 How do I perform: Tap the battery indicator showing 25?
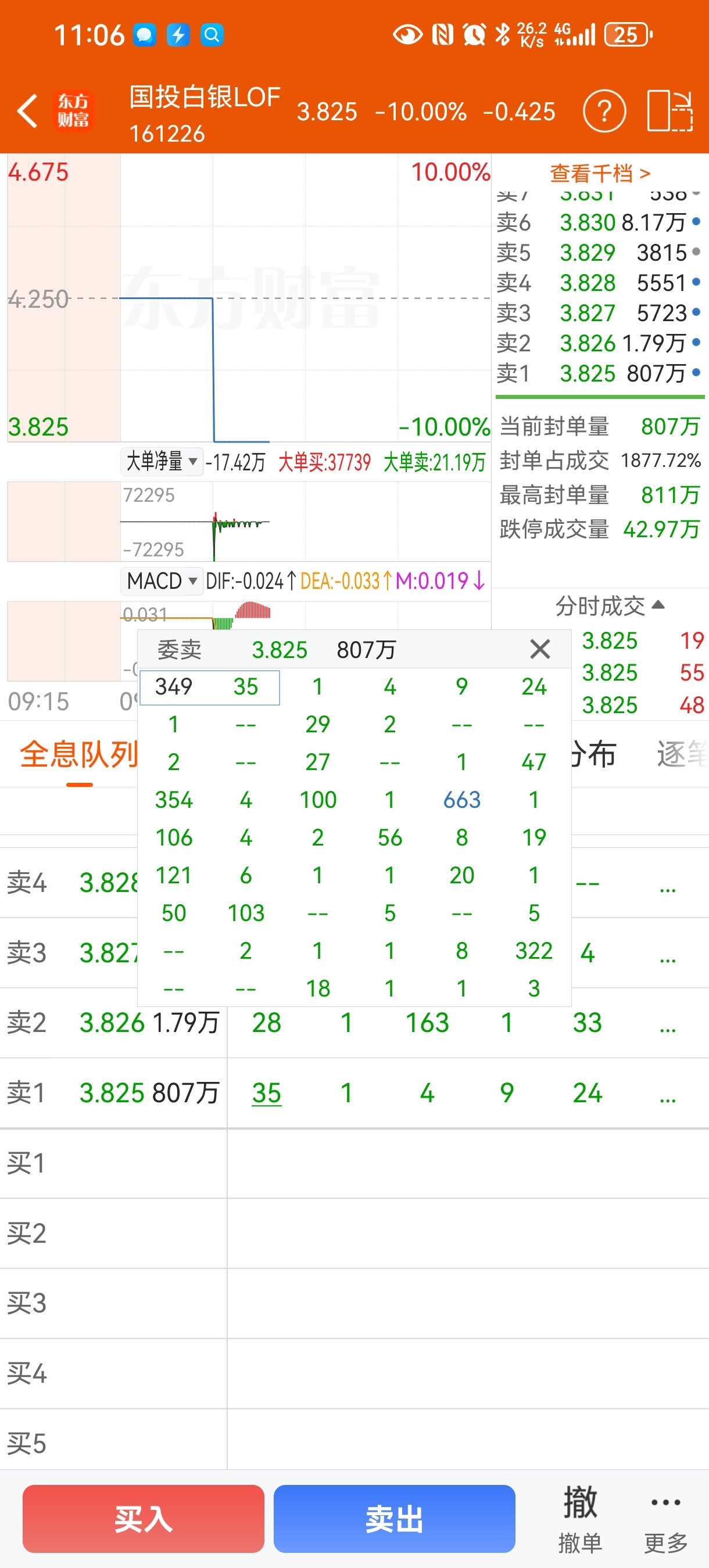coord(628,35)
